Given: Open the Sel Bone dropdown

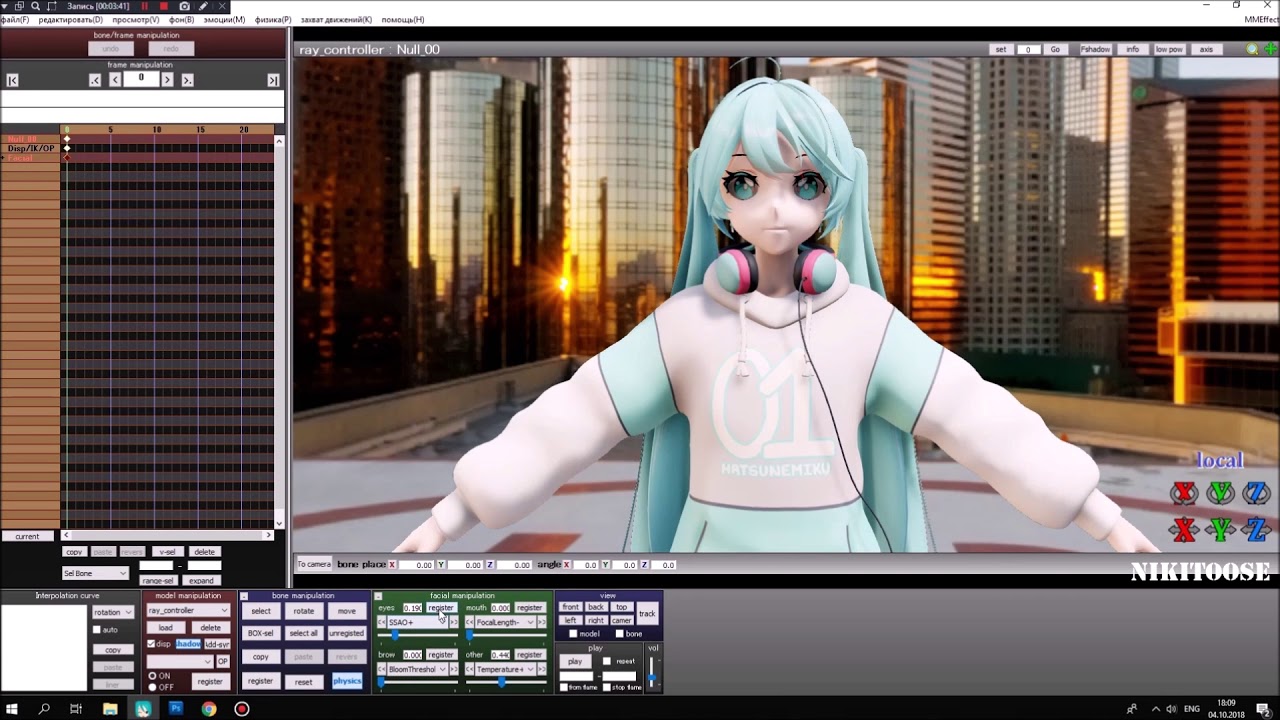Looking at the screenshot, I should pos(96,573).
